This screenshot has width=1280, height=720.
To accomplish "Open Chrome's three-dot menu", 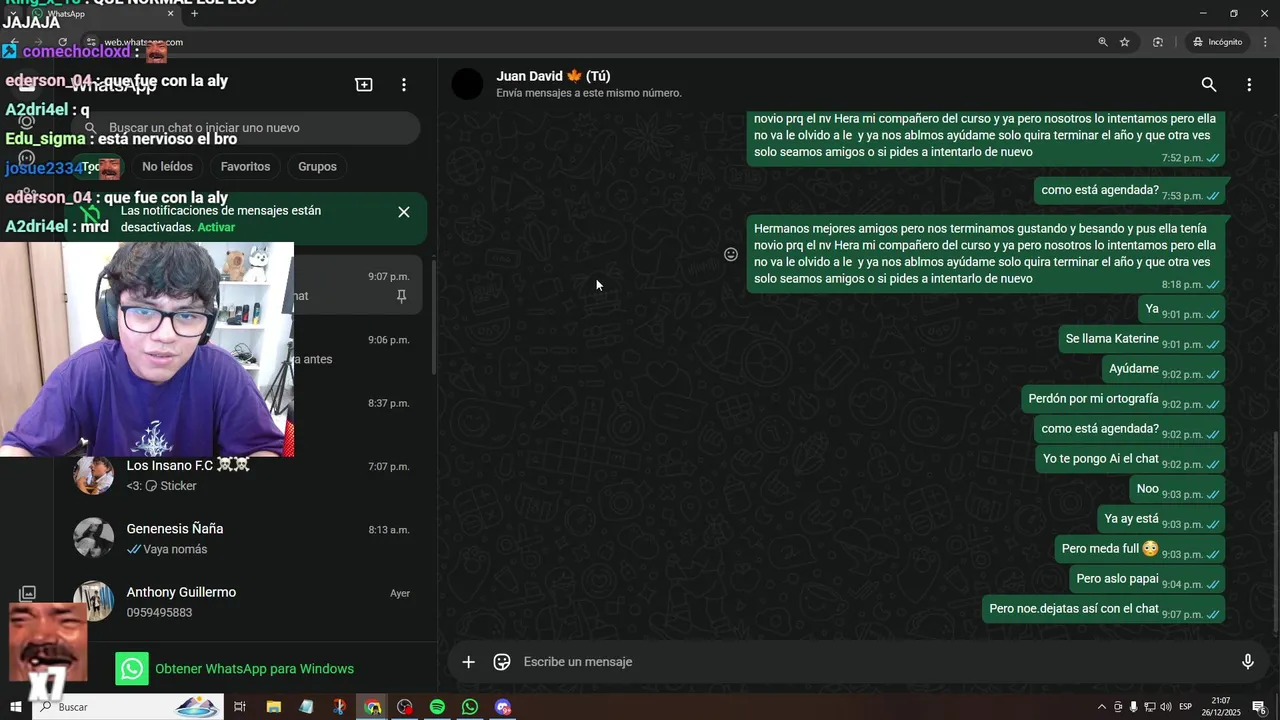I will [1266, 42].
